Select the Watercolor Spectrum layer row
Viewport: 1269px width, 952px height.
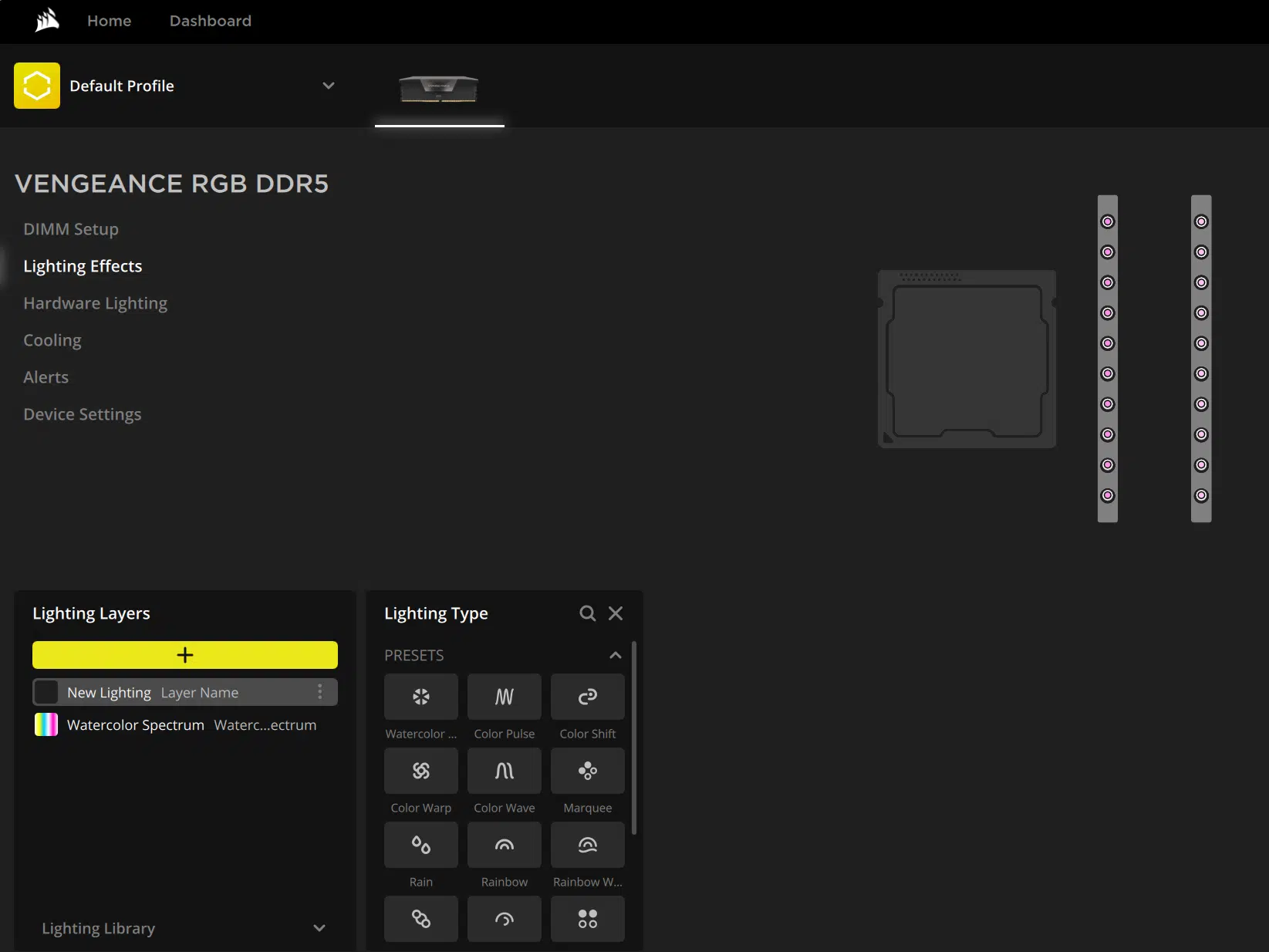[185, 724]
